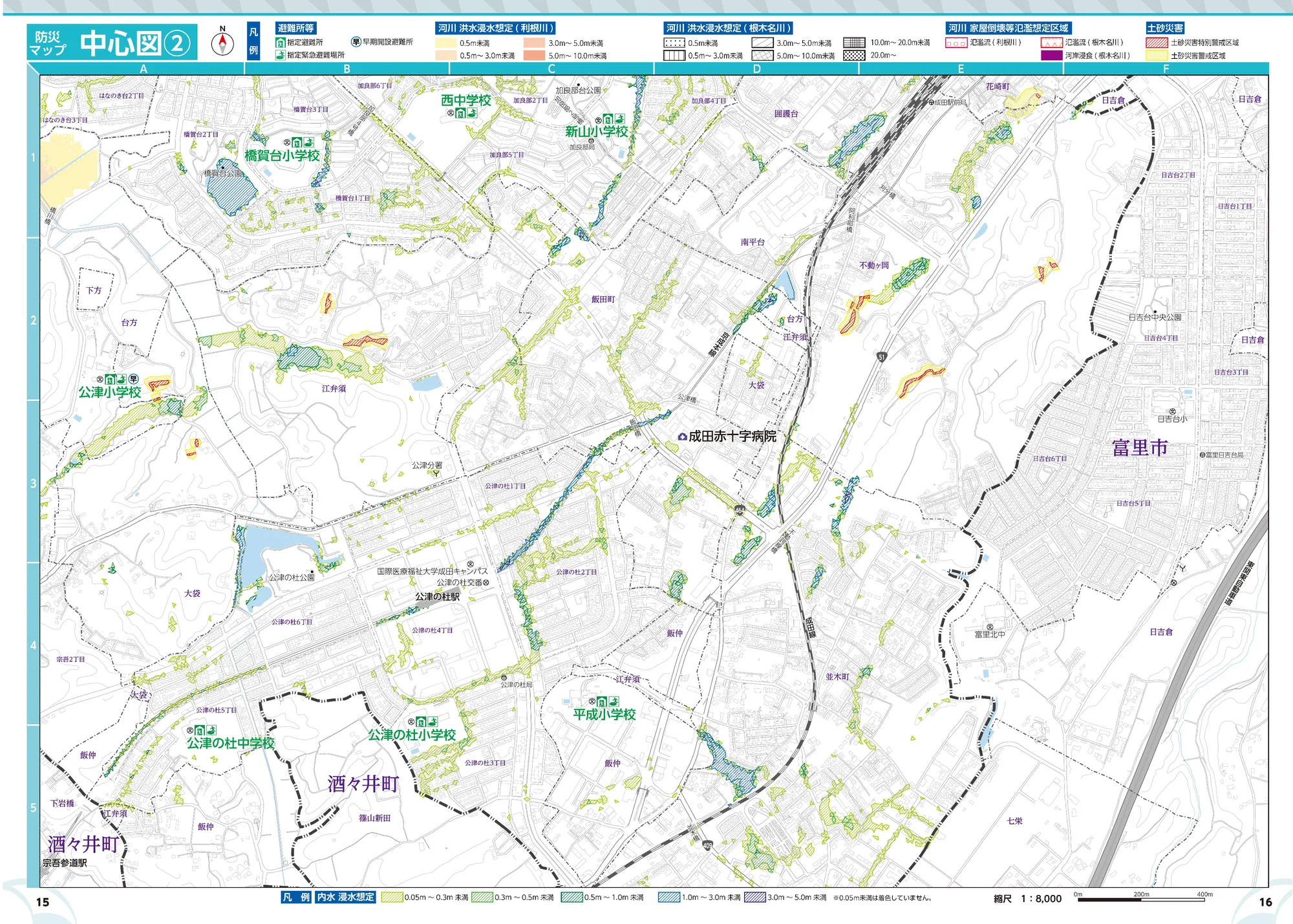Click the green shelter house icon above 公津の杜小学校
The image size is (1293, 924).
(421, 722)
